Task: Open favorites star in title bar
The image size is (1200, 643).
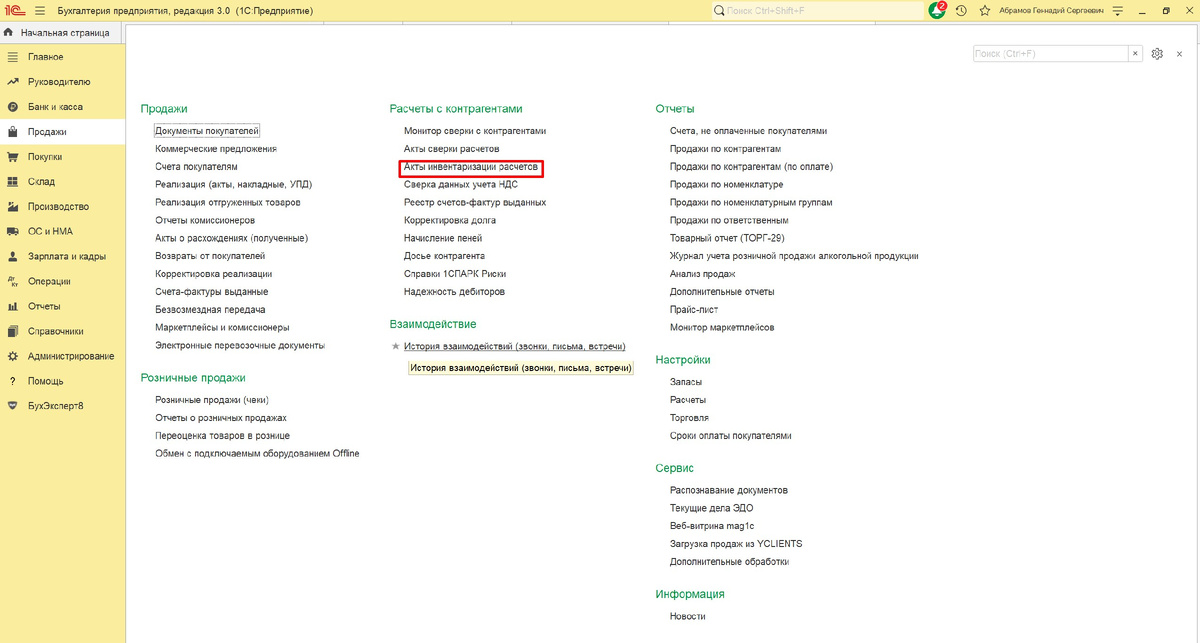Action: tap(985, 10)
